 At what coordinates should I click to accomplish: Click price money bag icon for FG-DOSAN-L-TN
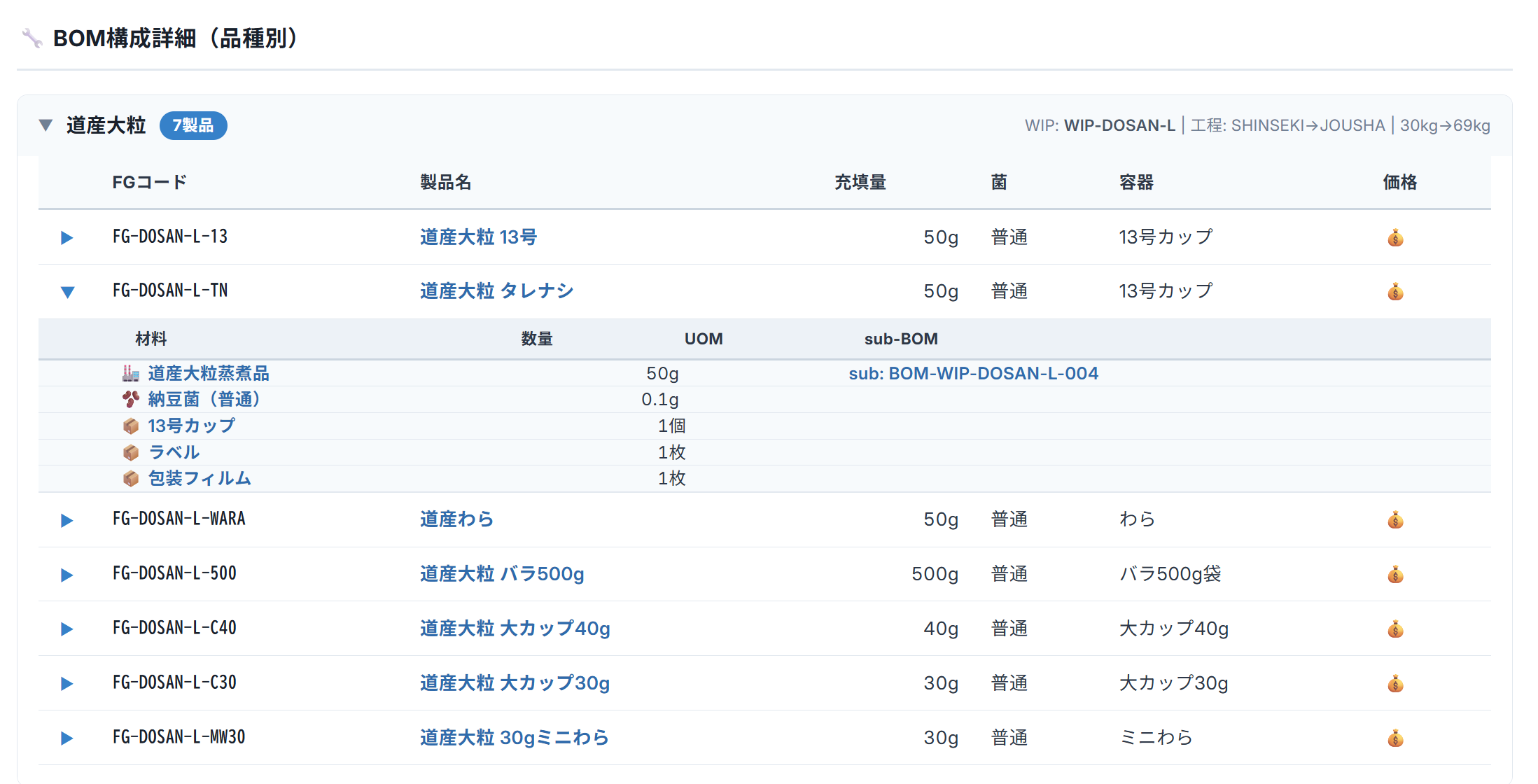coord(1395,292)
